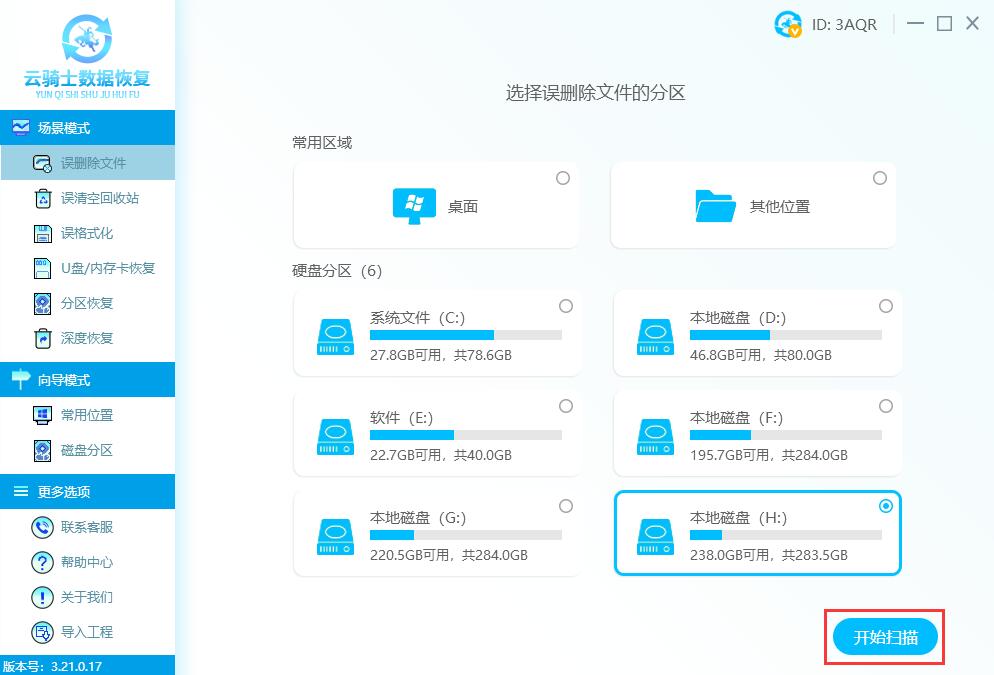Open 导入工程 to import a project
This screenshot has height=675, width=994.
point(70,632)
